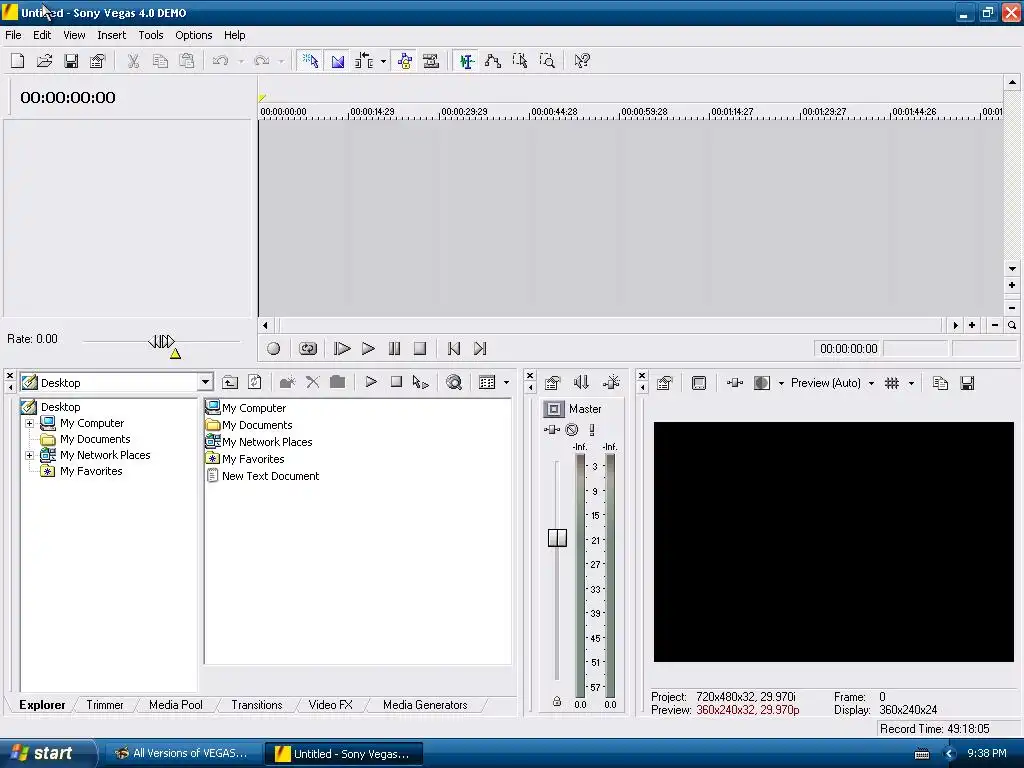Open the Tools menu
1024x768 pixels.
tap(151, 35)
